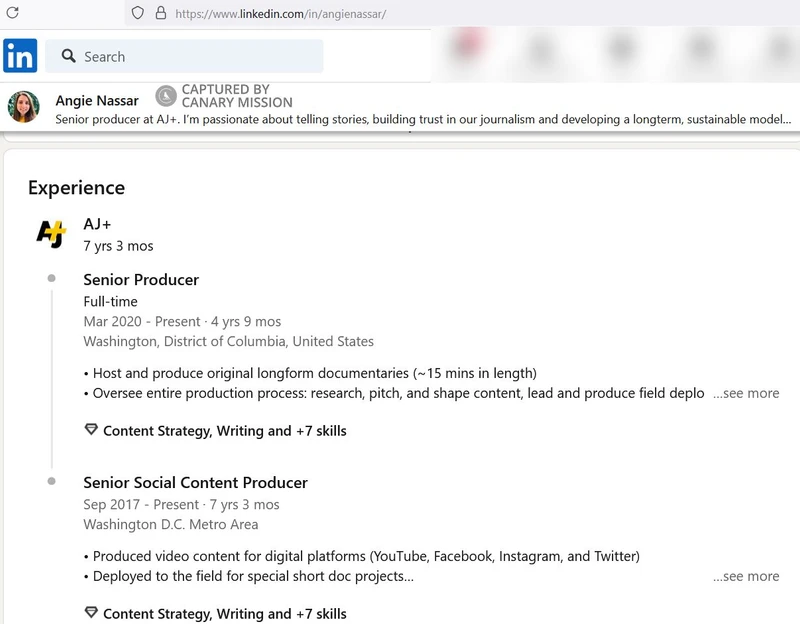Click the shield tracking protection icon
Screen dimensions: 800x624
(138, 13)
